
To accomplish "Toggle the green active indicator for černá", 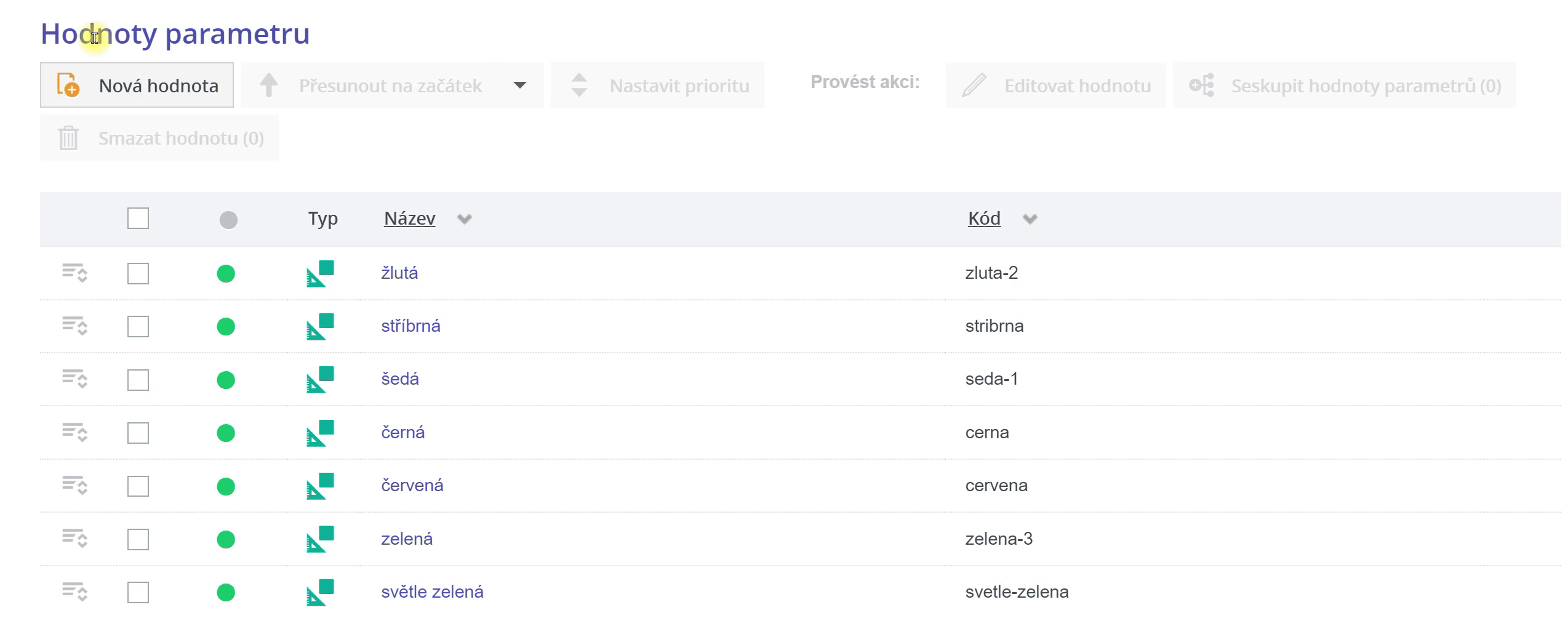I will [226, 433].
